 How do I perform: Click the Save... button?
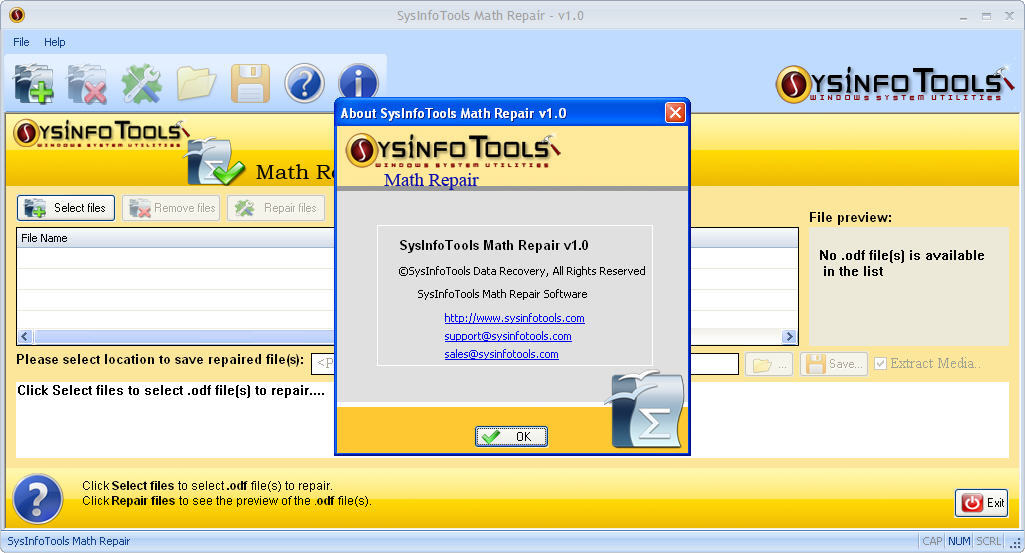(x=834, y=364)
